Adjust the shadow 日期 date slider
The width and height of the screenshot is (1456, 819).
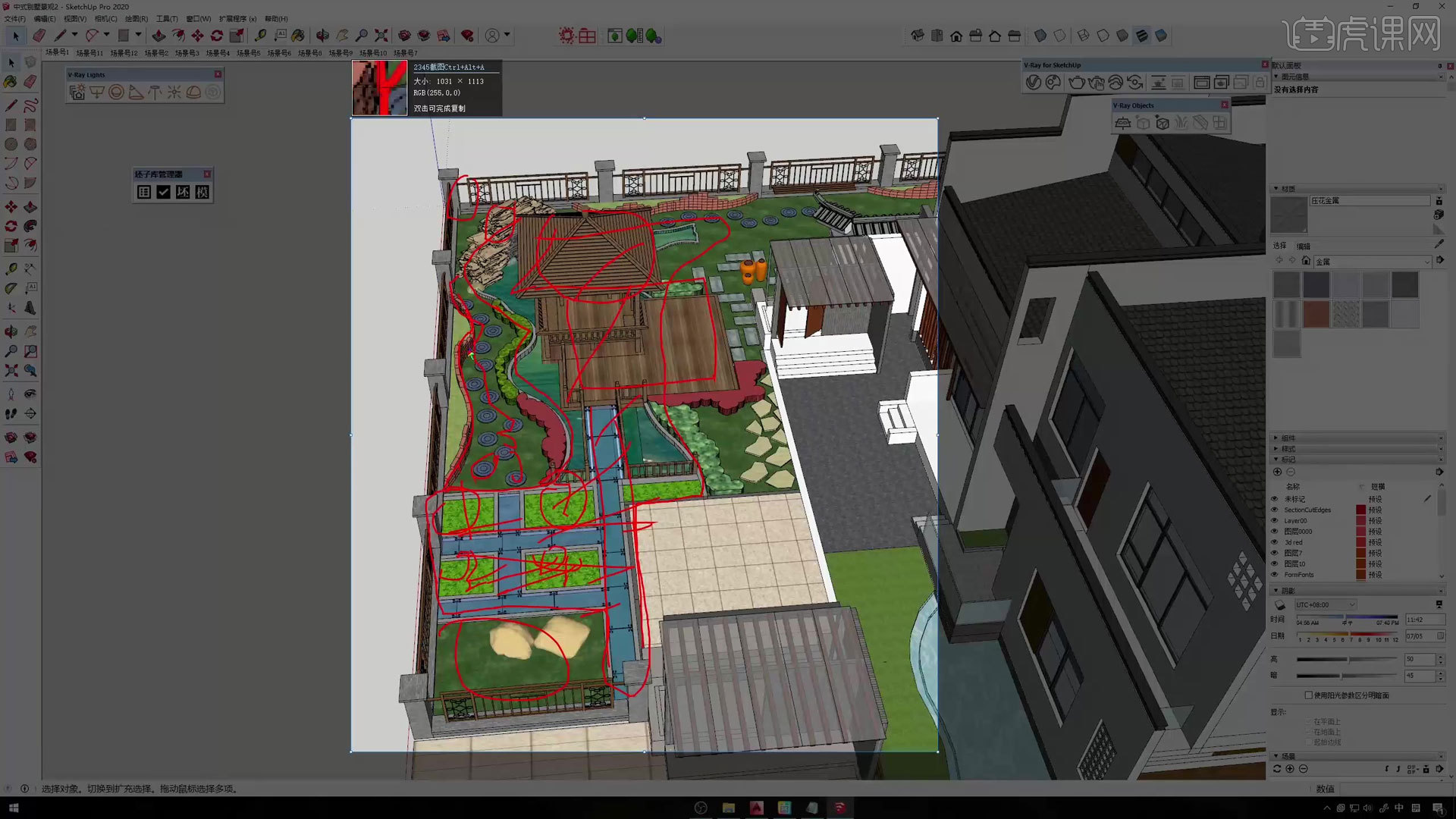[x=1348, y=634]
